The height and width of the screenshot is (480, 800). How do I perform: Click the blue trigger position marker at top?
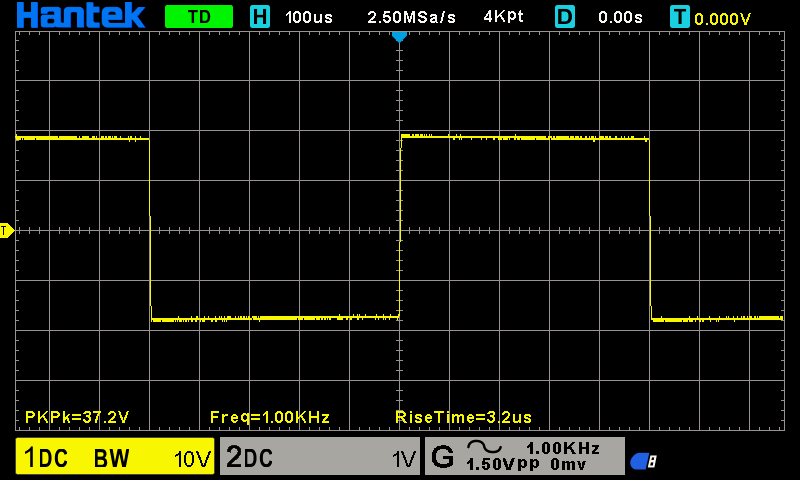(x=399, y=37)
